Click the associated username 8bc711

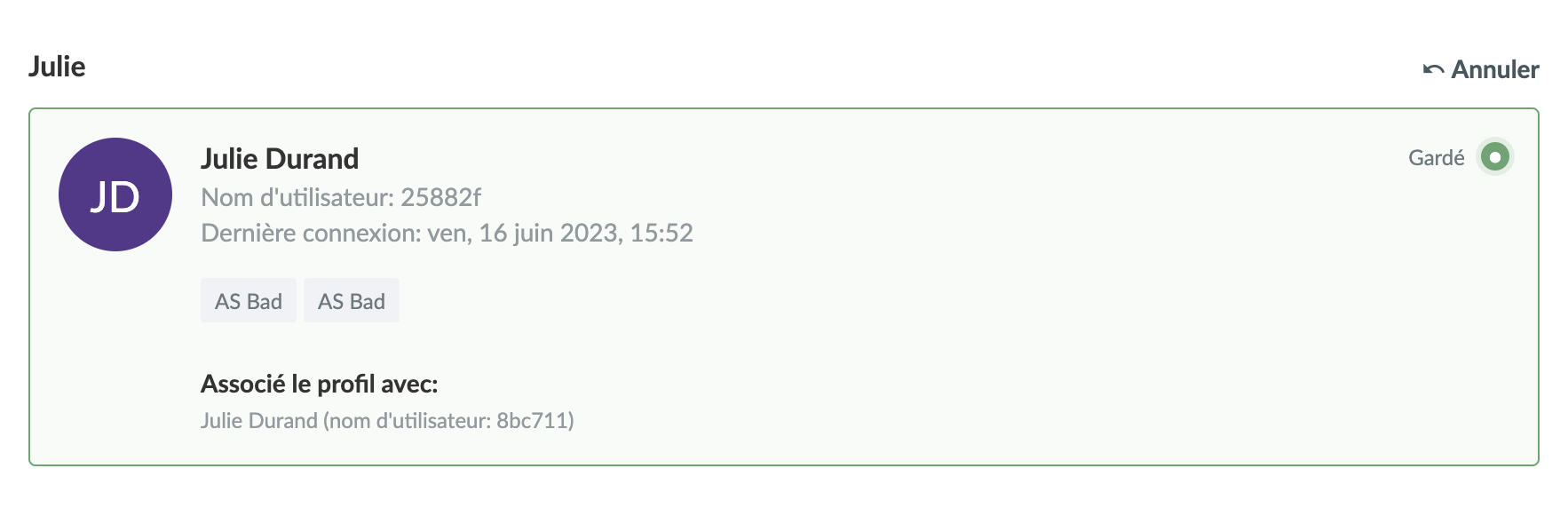point(535,420)
